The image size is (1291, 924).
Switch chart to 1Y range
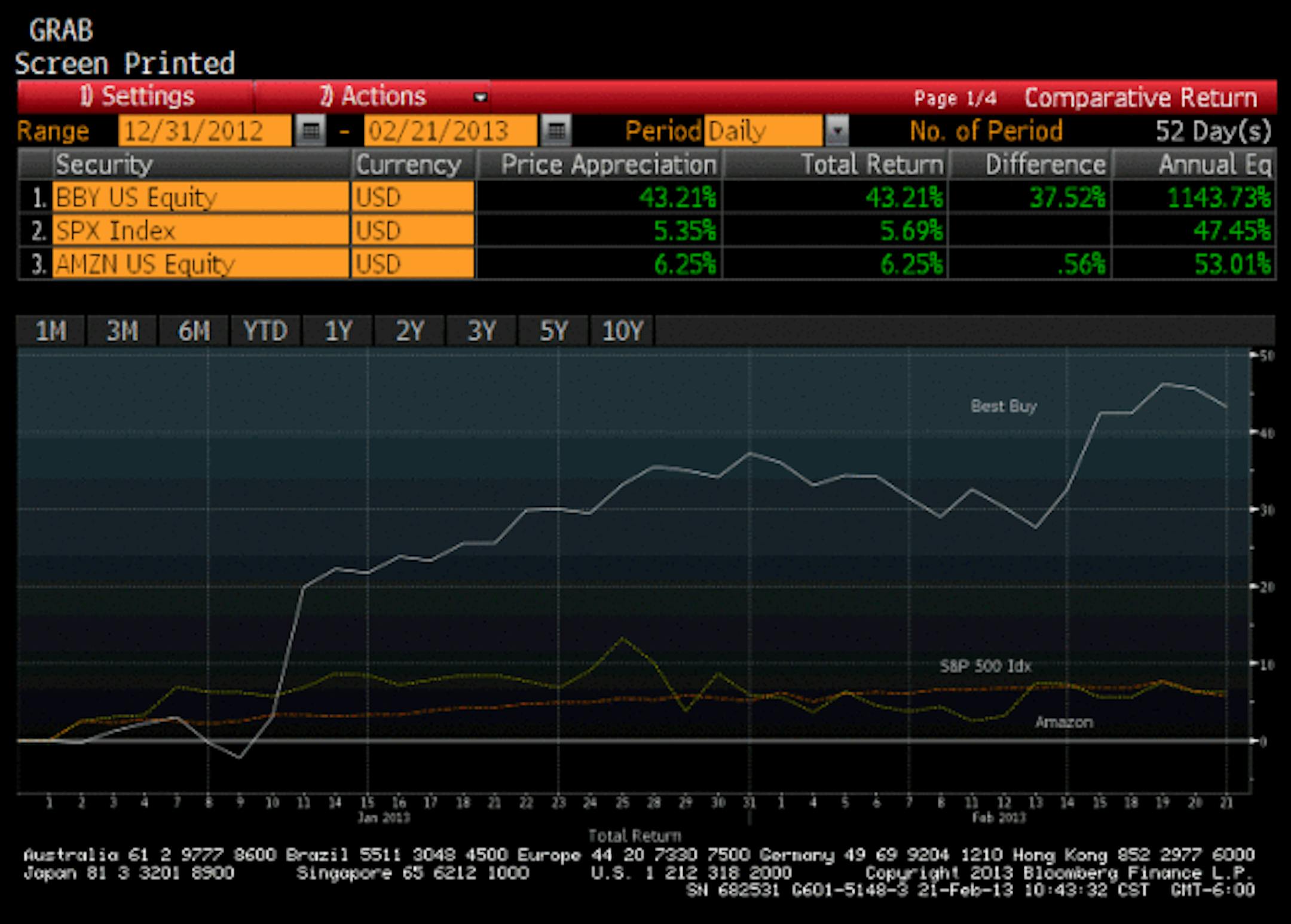(338, 331)
